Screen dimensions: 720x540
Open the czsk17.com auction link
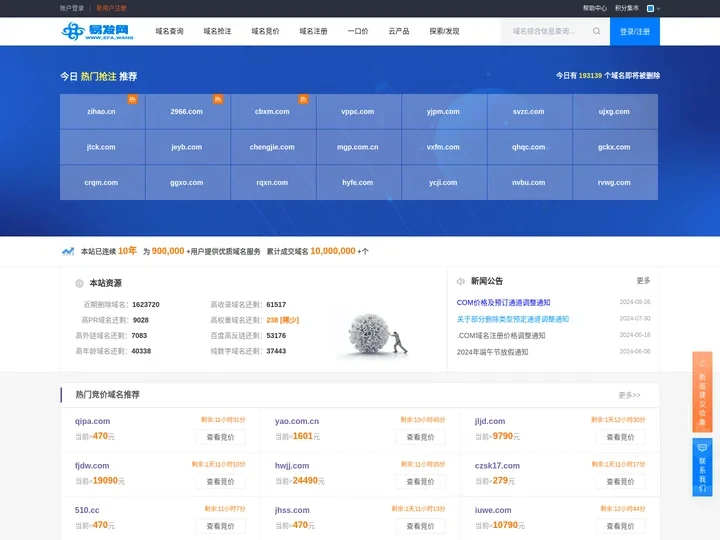pos(497,466)
